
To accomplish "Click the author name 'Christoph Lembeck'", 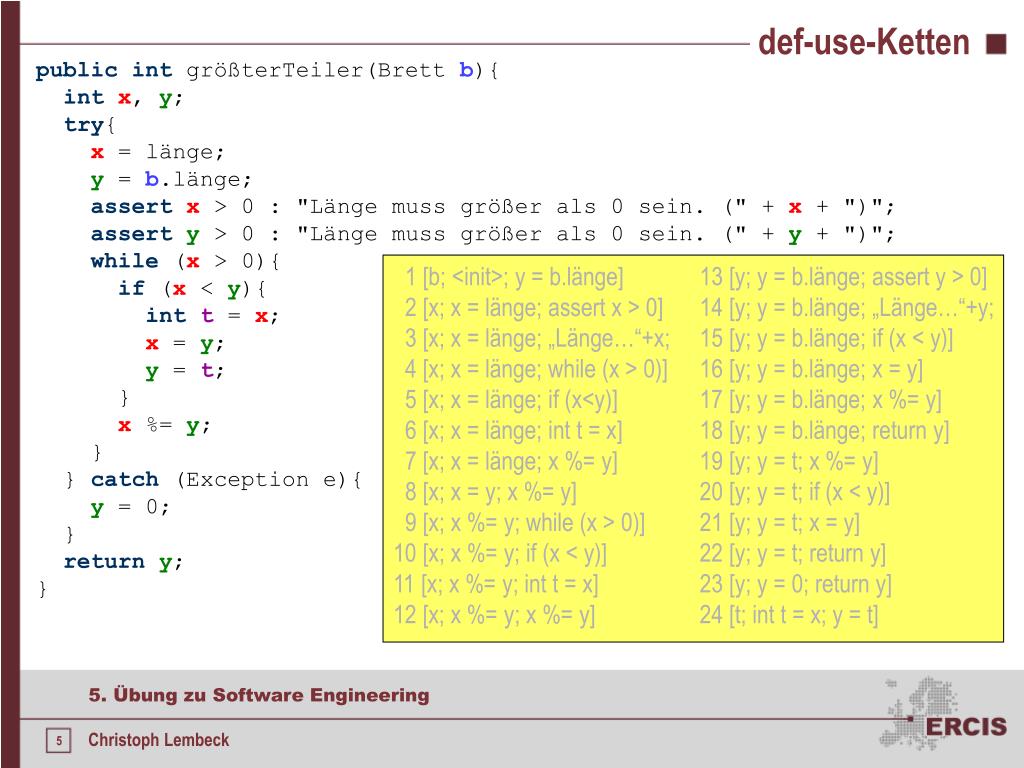I will coord(159,740).
